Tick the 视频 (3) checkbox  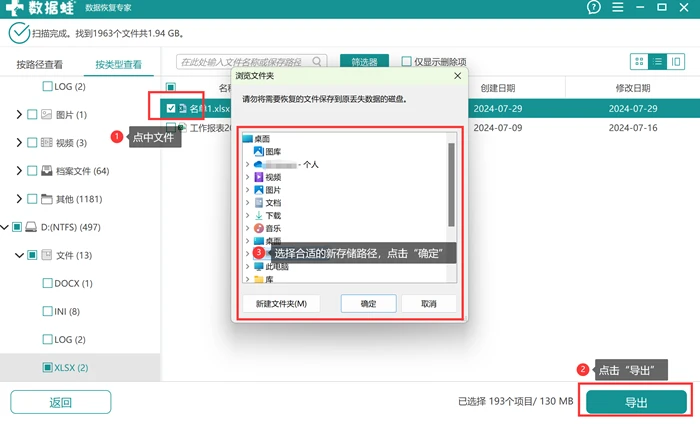point(32,143)
